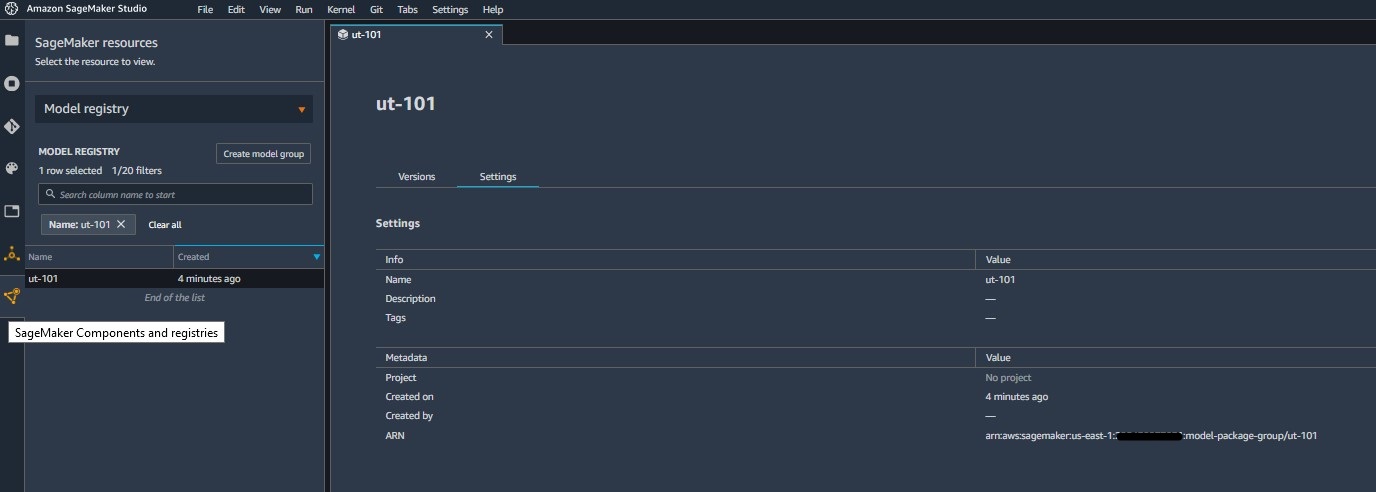Select the Settings tab
Viewport: 1376px width, 492px height.
point(498,177)
